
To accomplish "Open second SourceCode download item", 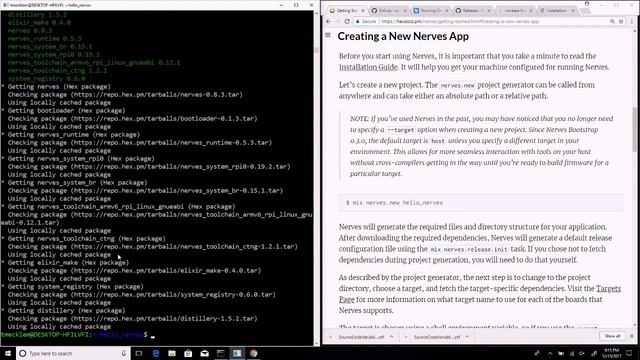I will 437,337.
